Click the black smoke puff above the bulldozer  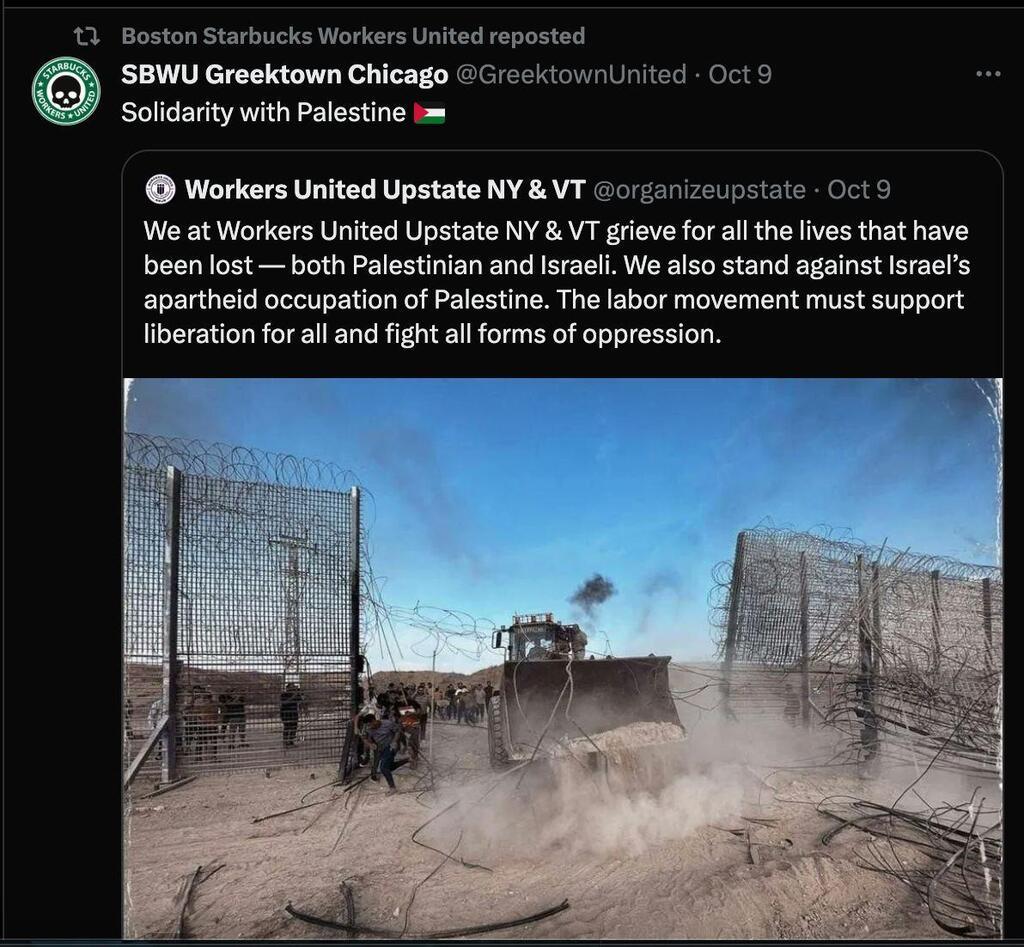pos(591,592)
